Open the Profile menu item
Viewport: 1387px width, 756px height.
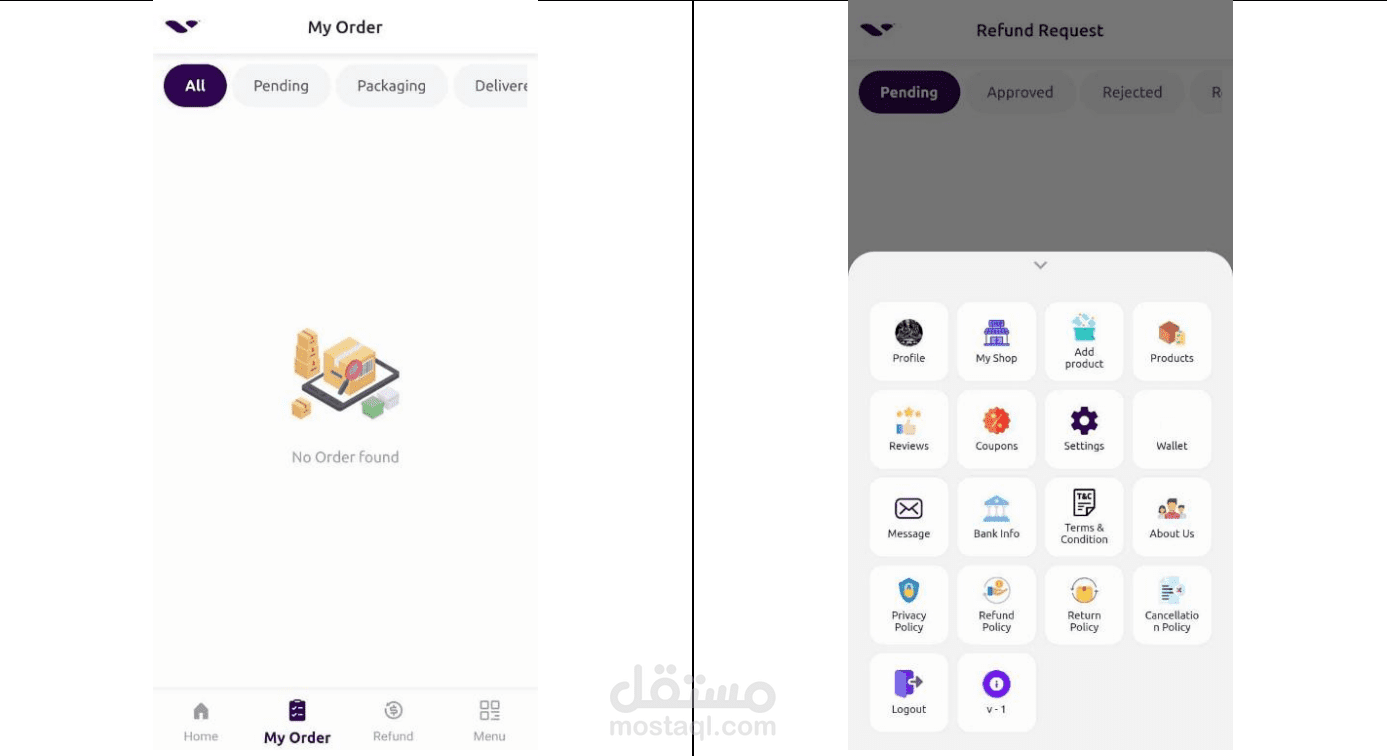[908, 341]
